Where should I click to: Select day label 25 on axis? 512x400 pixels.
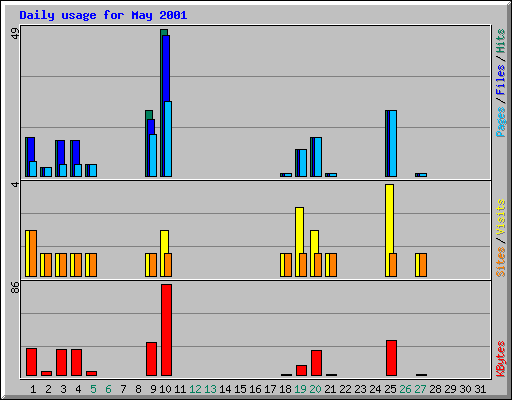point(390,389)
